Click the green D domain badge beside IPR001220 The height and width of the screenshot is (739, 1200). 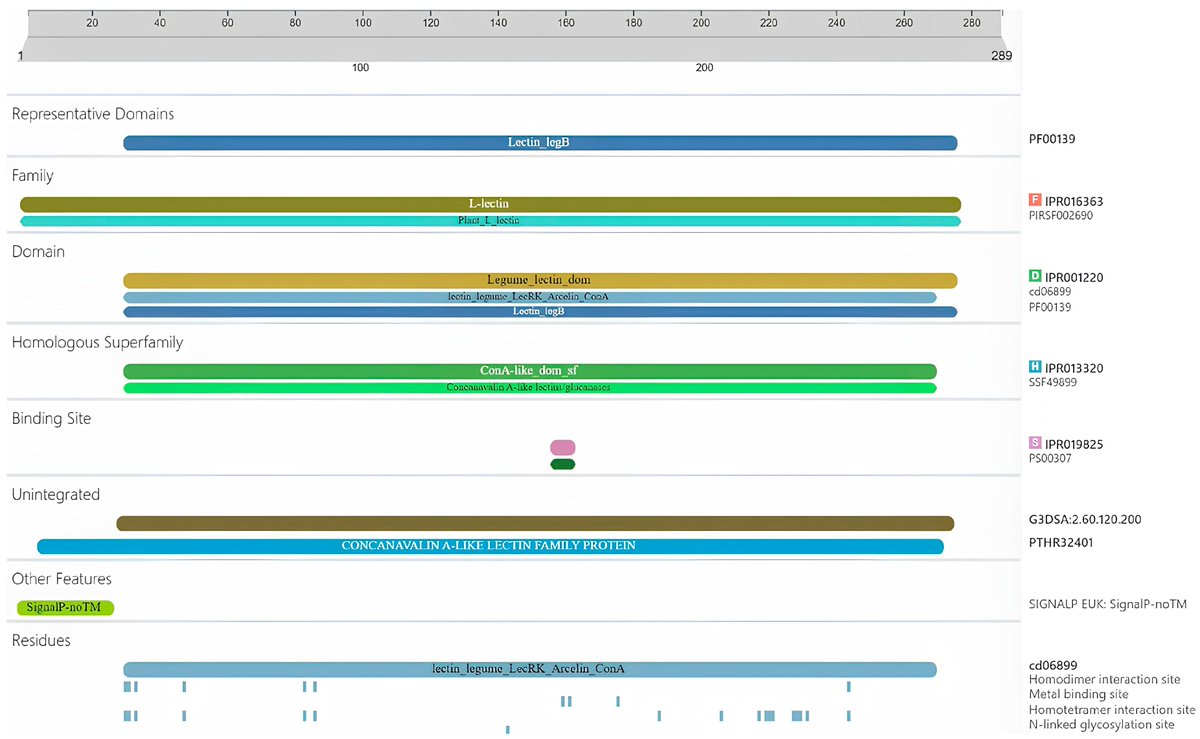(1036, 275)
